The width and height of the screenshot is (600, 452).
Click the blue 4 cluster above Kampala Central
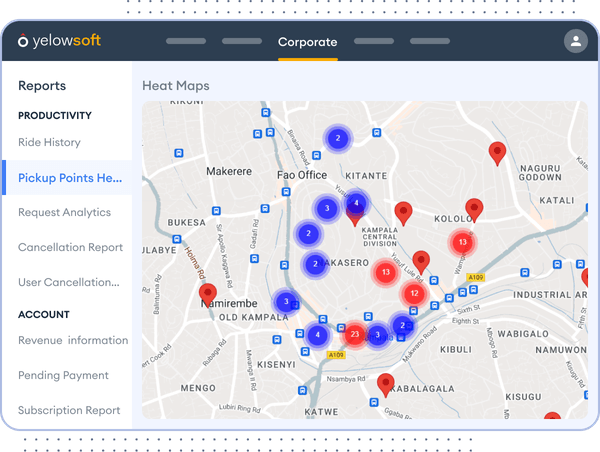(356, 202)
